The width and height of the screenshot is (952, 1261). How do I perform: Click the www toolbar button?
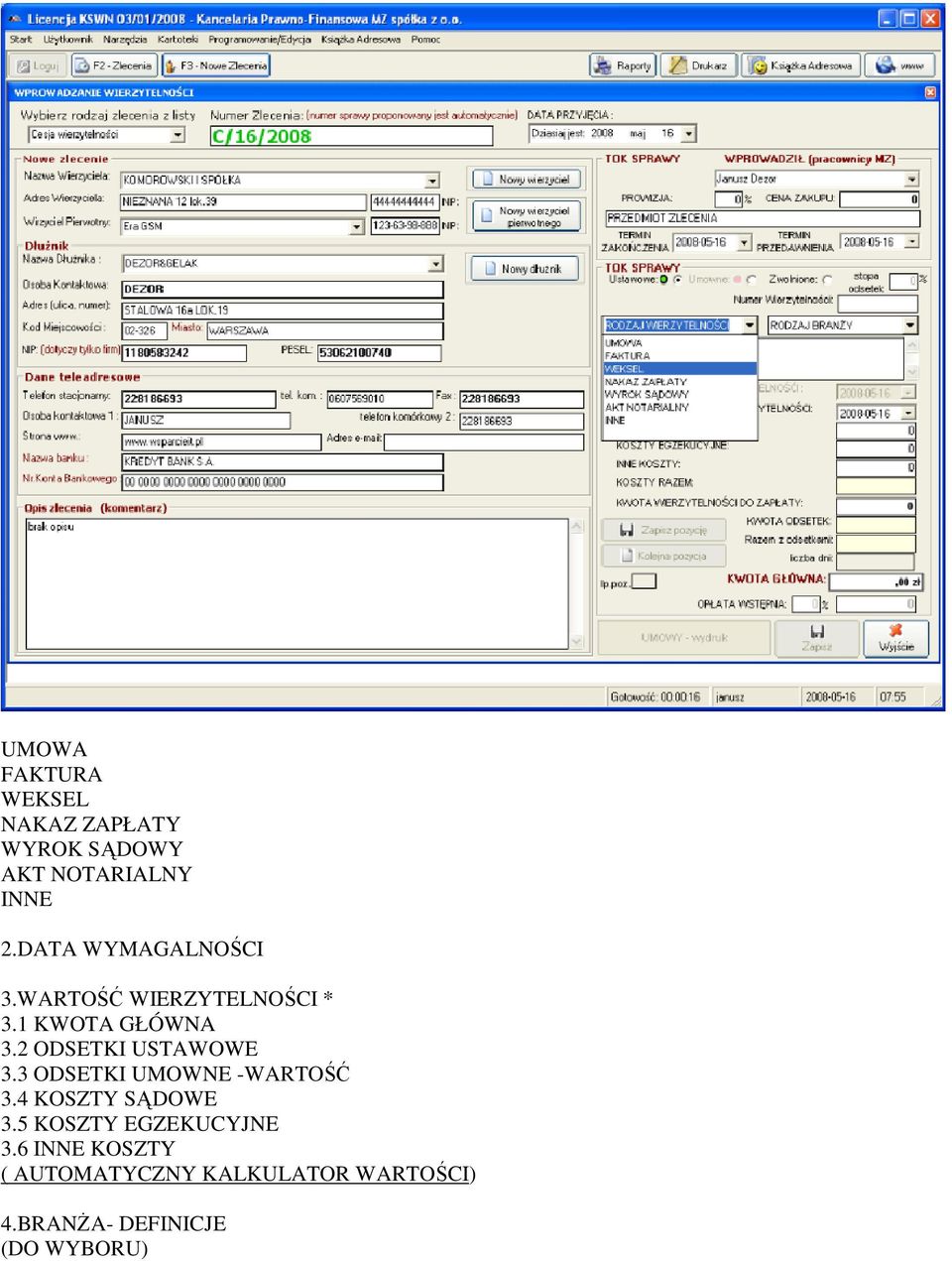[900, 65]
